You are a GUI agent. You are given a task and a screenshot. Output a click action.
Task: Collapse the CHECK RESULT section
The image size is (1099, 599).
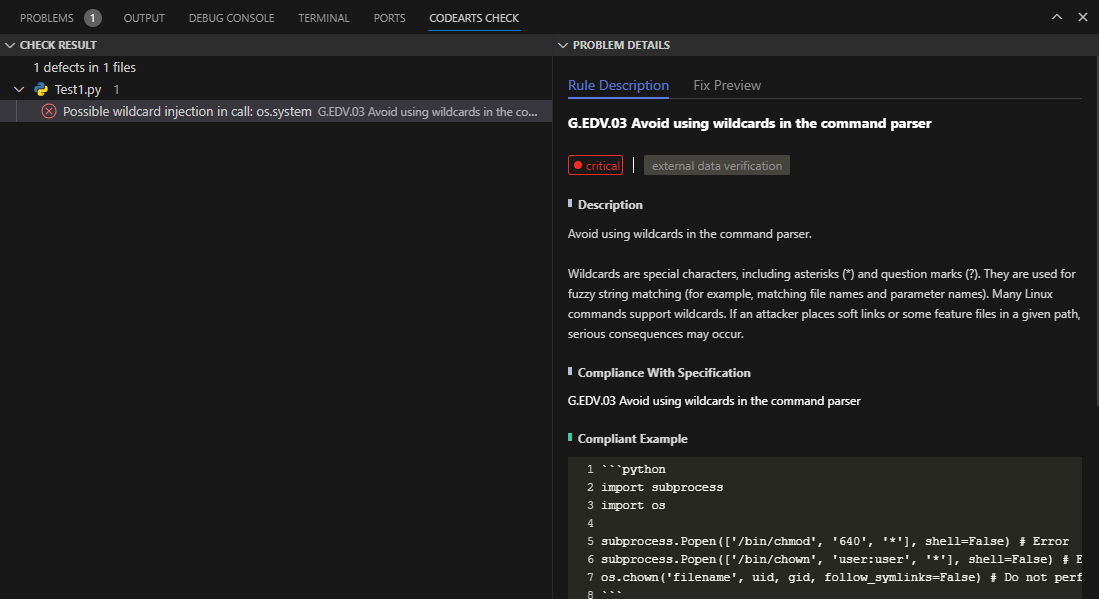point(10,45)
